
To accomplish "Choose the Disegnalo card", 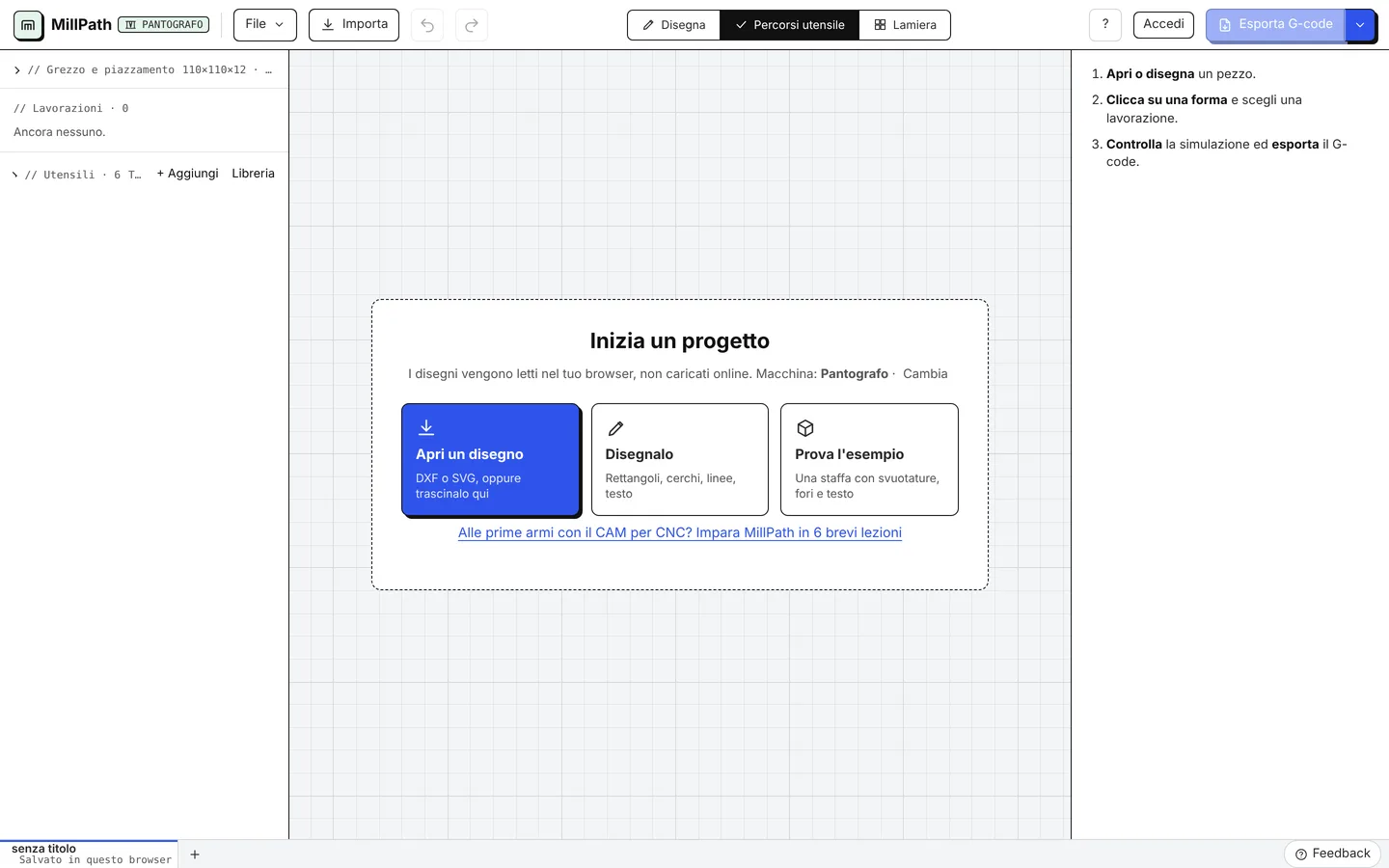I will (680, 459).
